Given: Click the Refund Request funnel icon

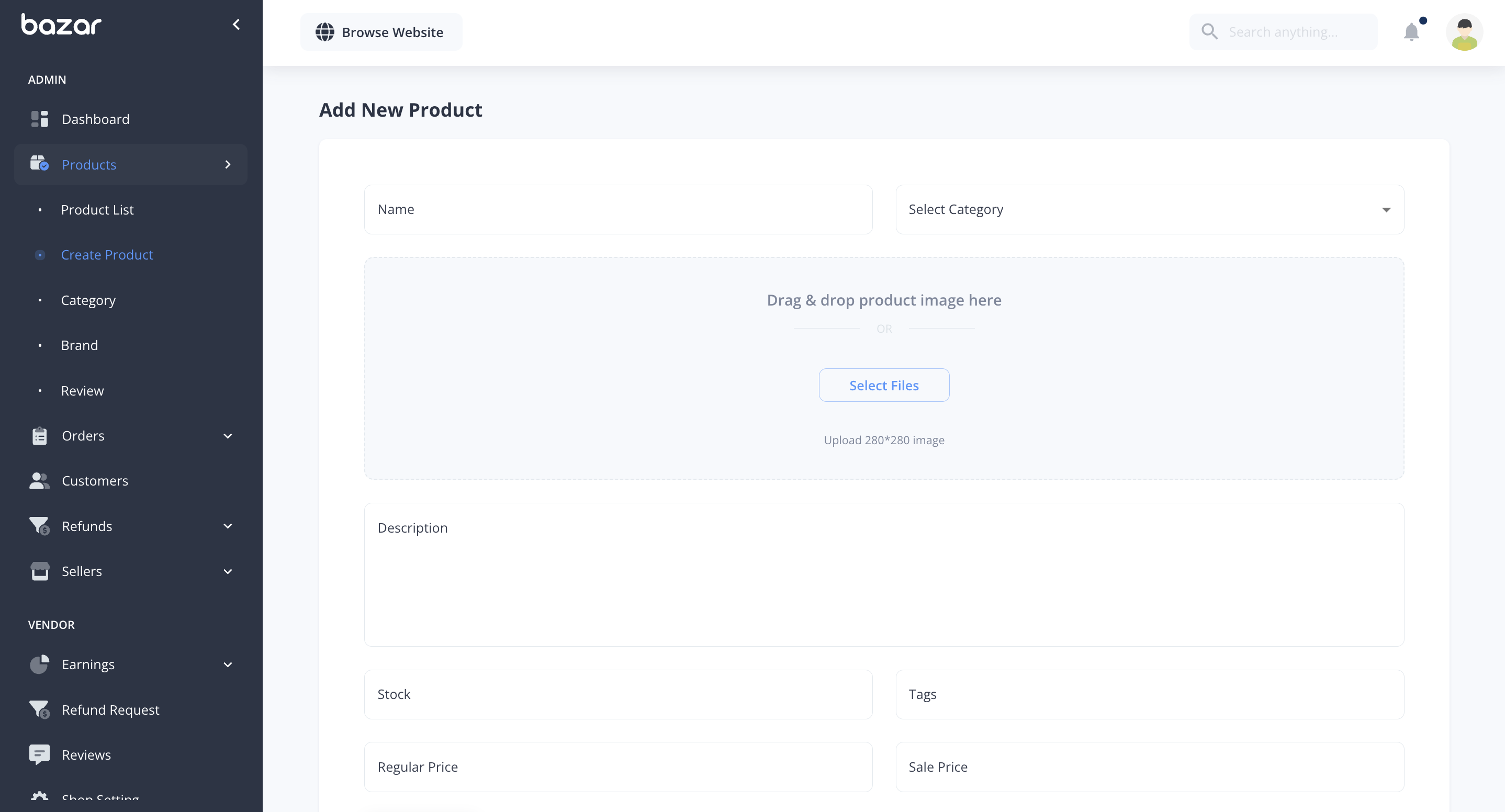Looking at the screenshot, I should pyautogui.click(x=40, y=709).
